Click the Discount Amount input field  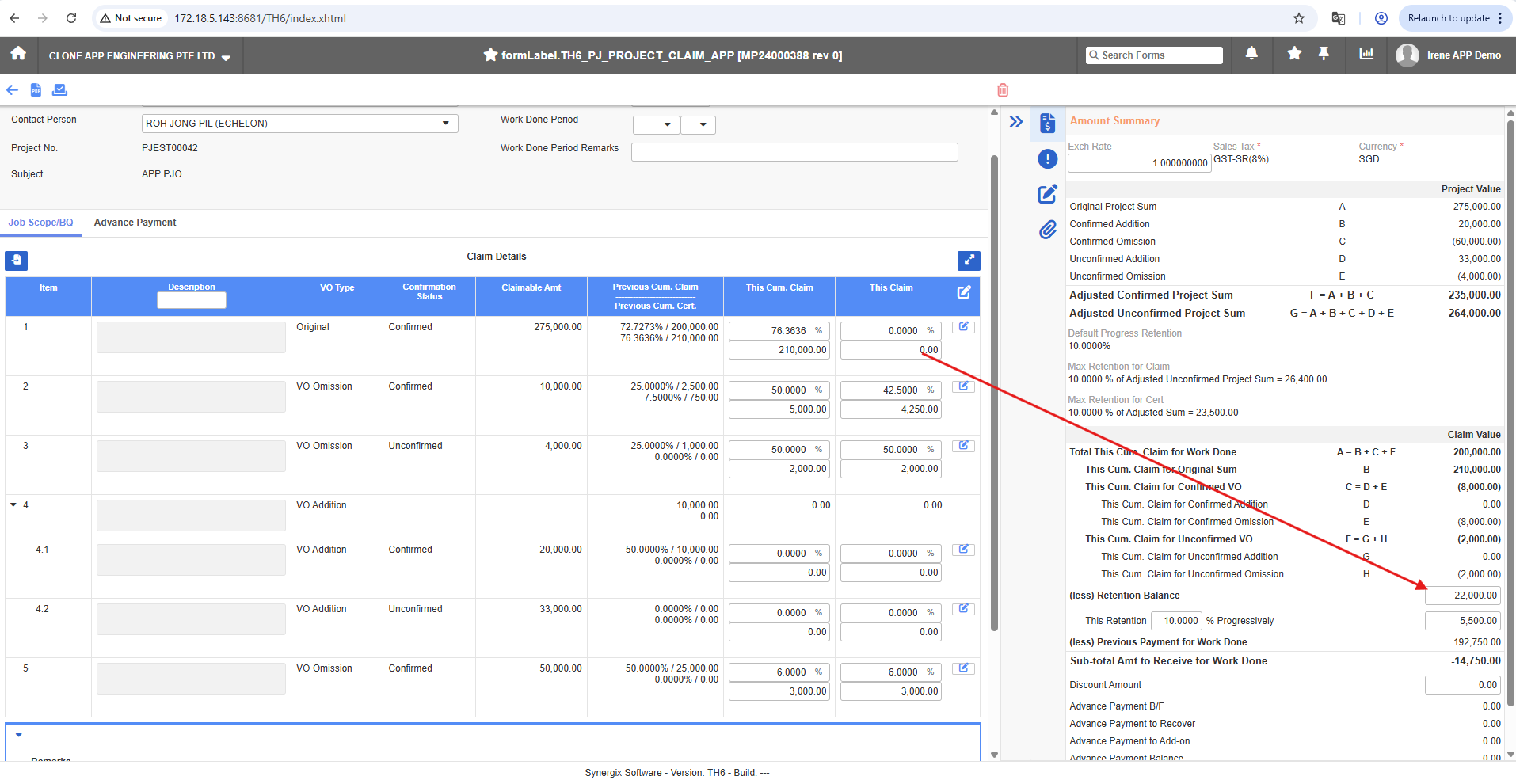1462,685
